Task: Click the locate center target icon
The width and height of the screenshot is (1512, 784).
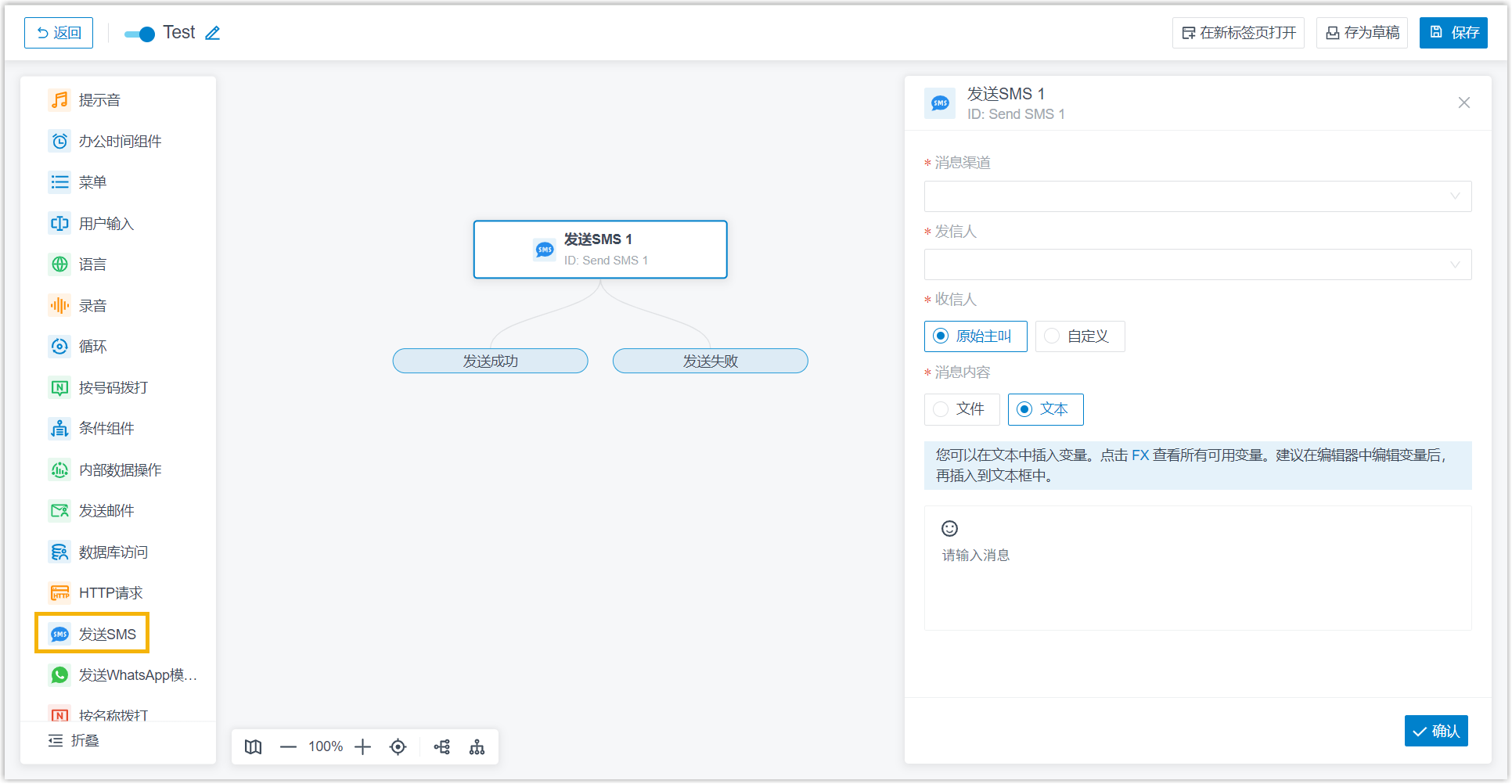Action: pos(398,747)
